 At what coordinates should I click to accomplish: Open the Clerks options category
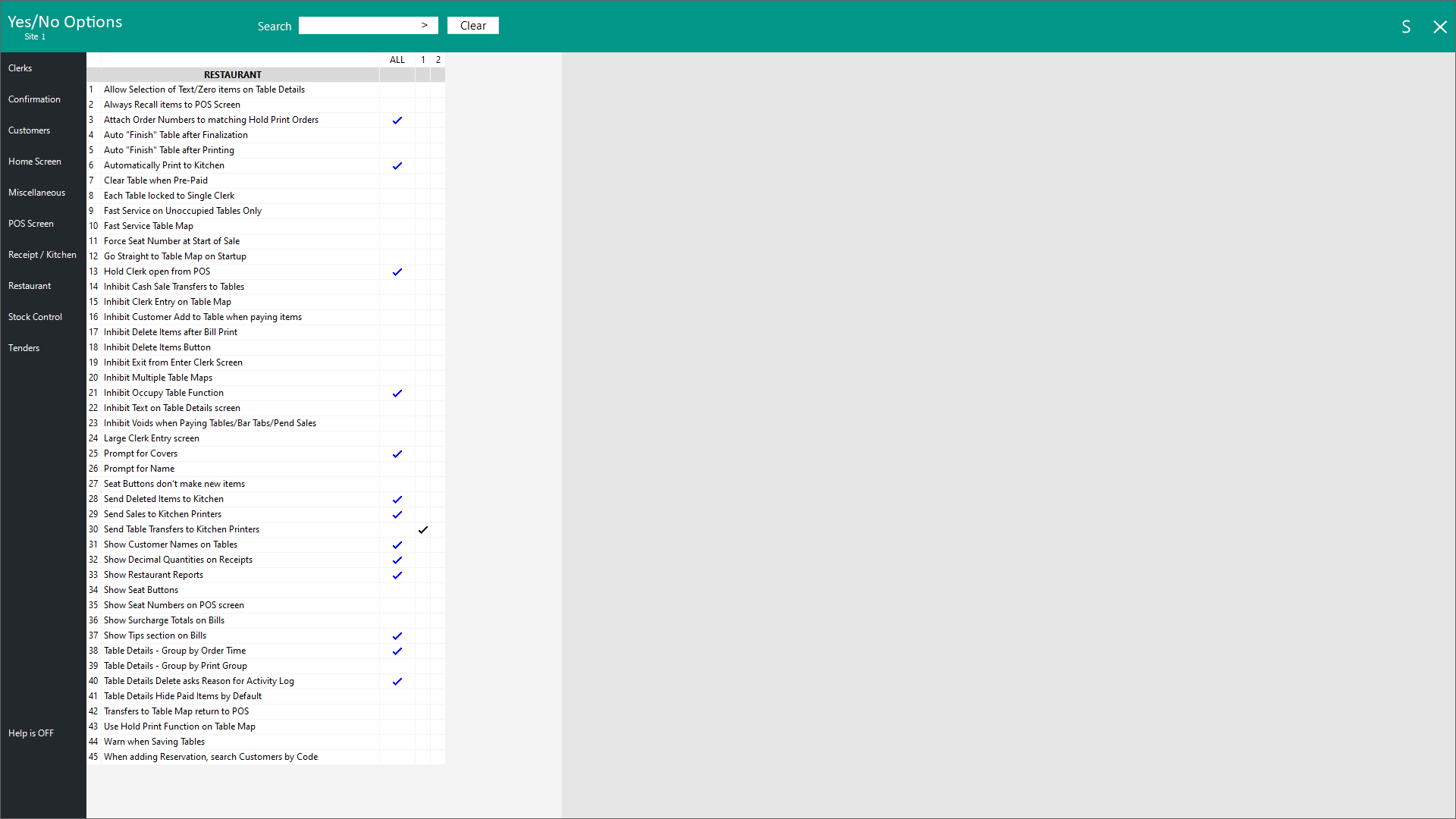pos(20,68)
